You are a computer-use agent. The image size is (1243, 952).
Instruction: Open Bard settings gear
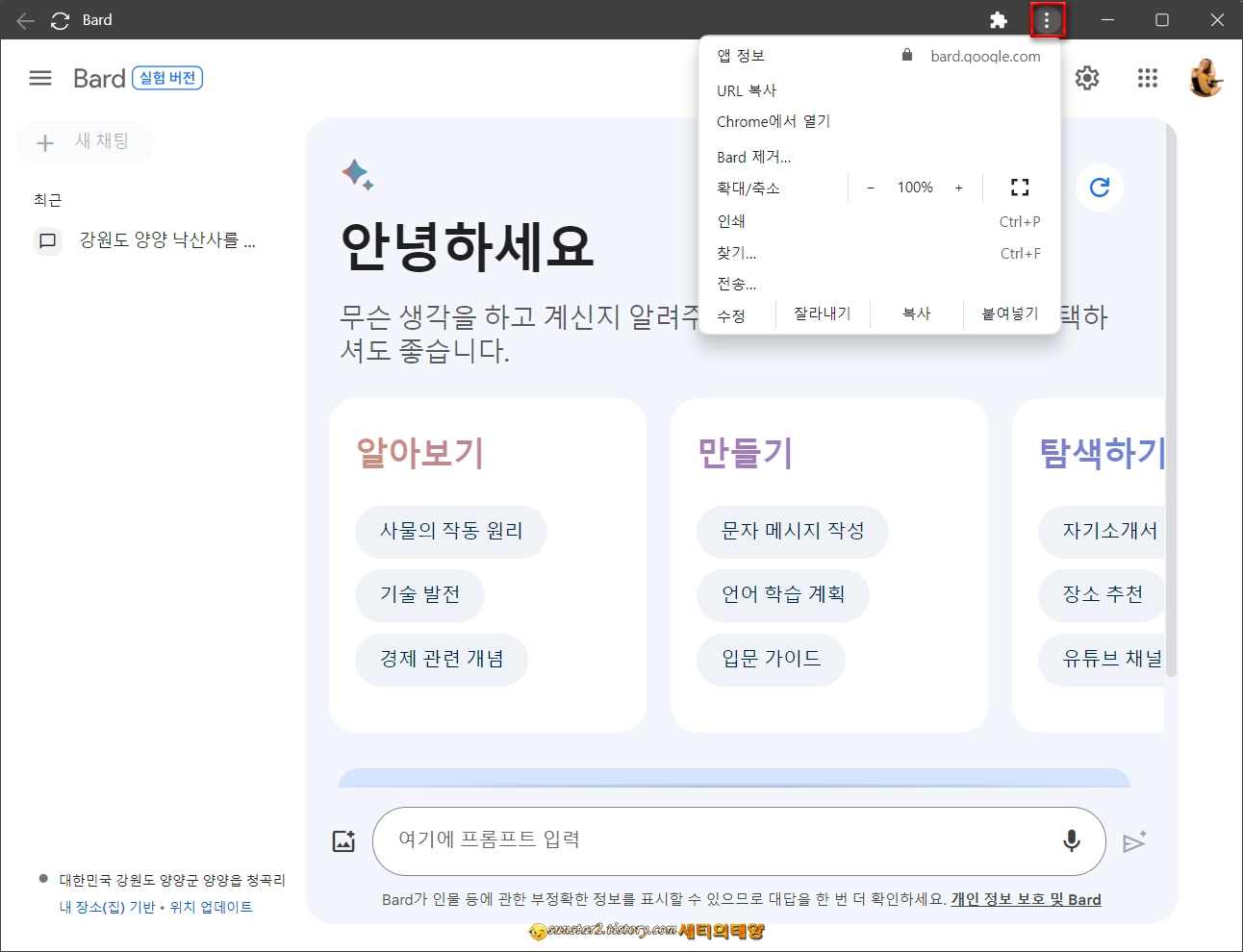pos(1087,78)
